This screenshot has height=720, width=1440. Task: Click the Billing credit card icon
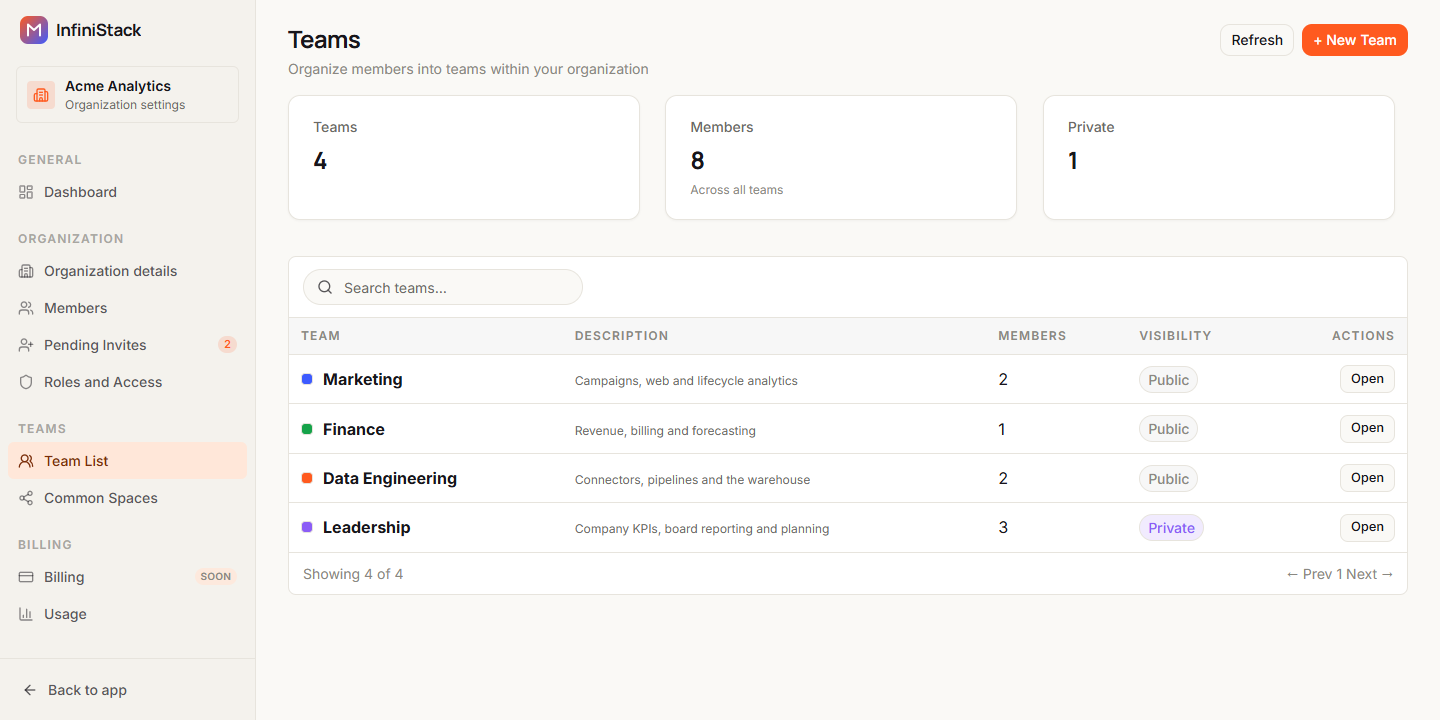pos(26,577)
